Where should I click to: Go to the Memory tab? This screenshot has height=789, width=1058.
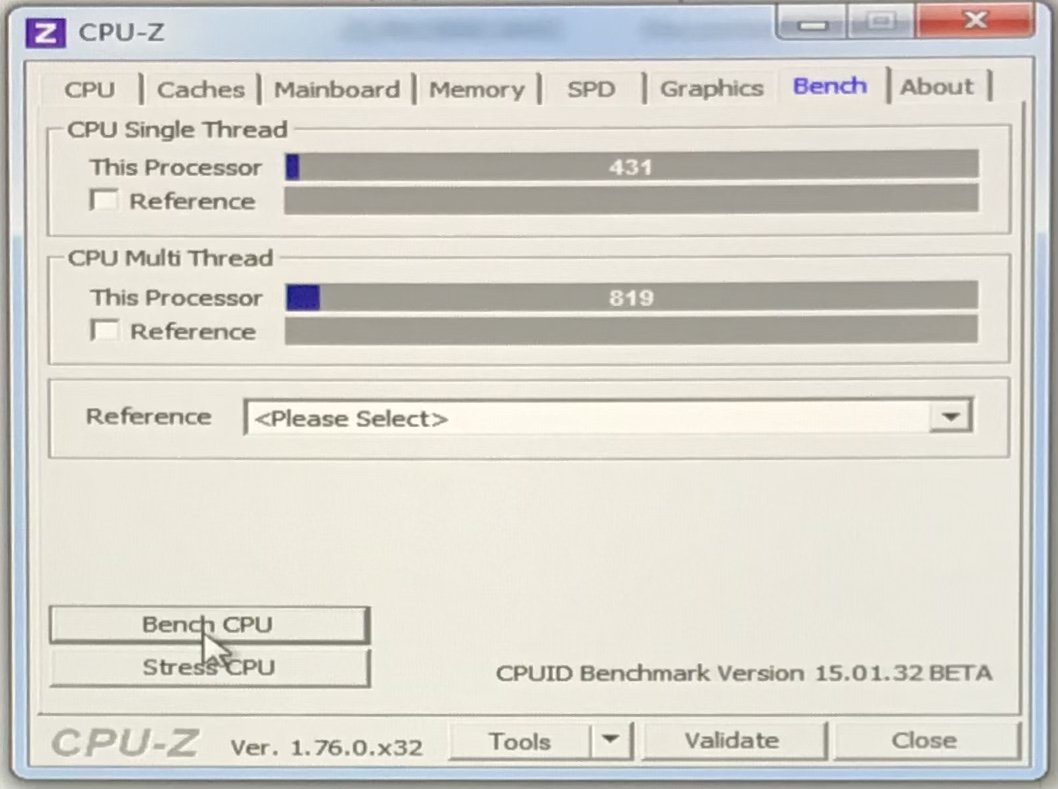pos(476,89)
